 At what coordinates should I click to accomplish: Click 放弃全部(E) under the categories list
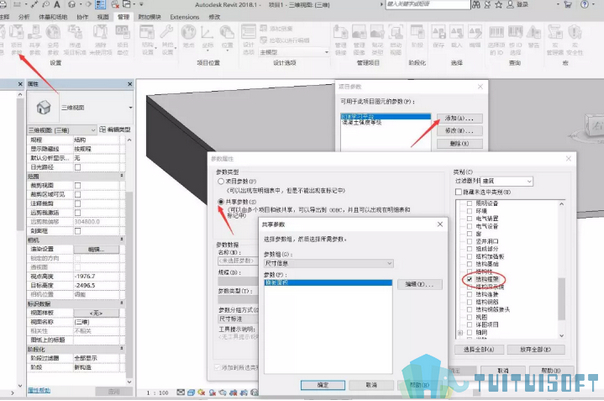click(x=535, y=349)
